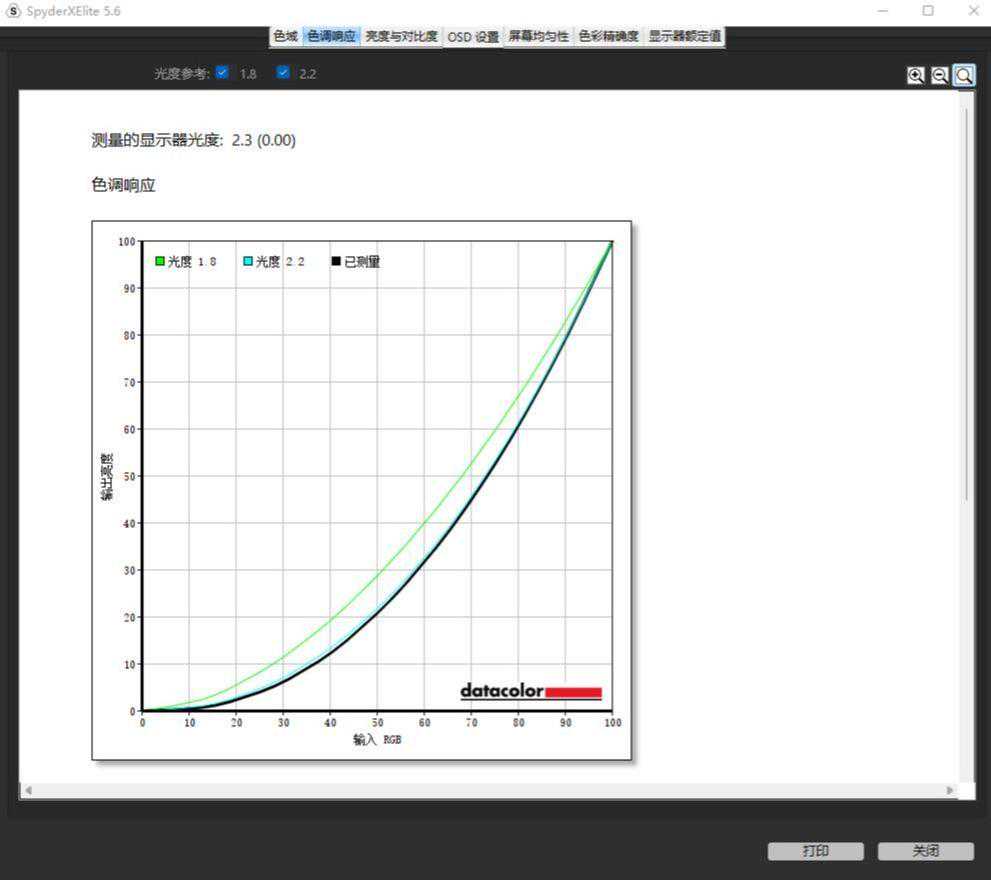Image resolution: width=991 pixels, height=880 pixels.
Task: Click the right arrow of horizontal scrollbar
Action: (950, 790)
